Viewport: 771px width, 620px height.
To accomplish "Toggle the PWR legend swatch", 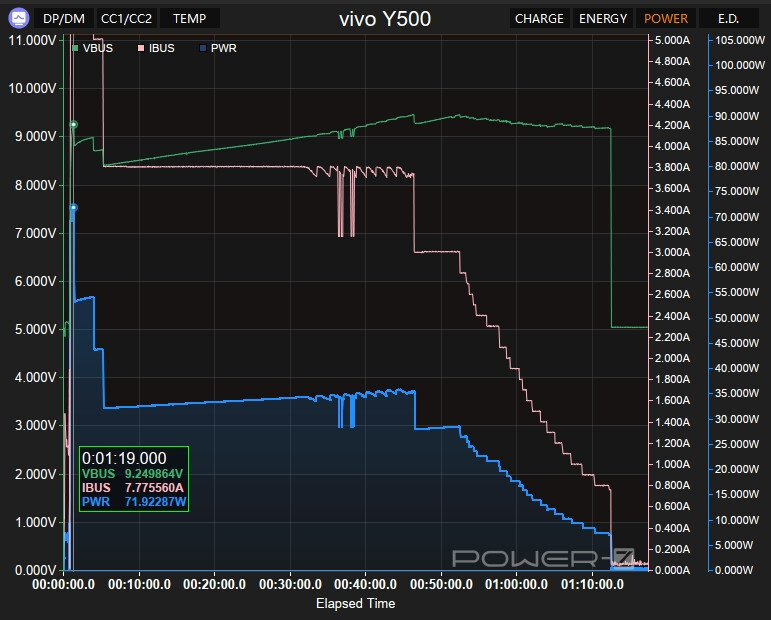I will 203,48.
